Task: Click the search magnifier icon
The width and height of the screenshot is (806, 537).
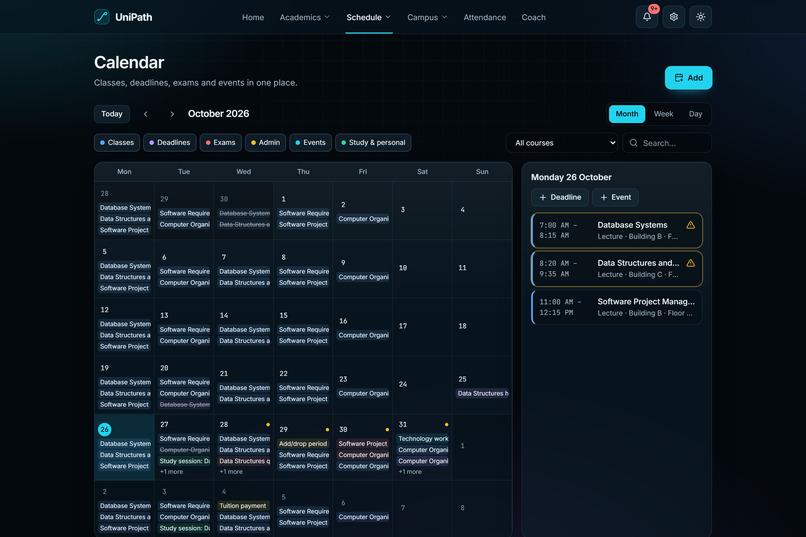Action: coord(633,143)
